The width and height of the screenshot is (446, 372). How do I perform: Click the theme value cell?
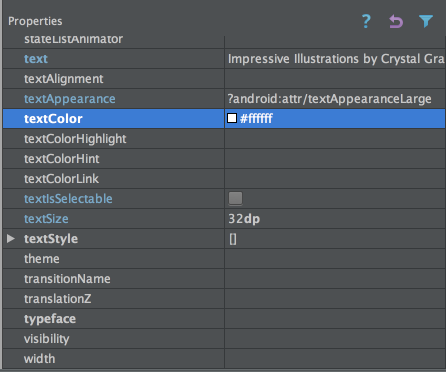(335, 259)
